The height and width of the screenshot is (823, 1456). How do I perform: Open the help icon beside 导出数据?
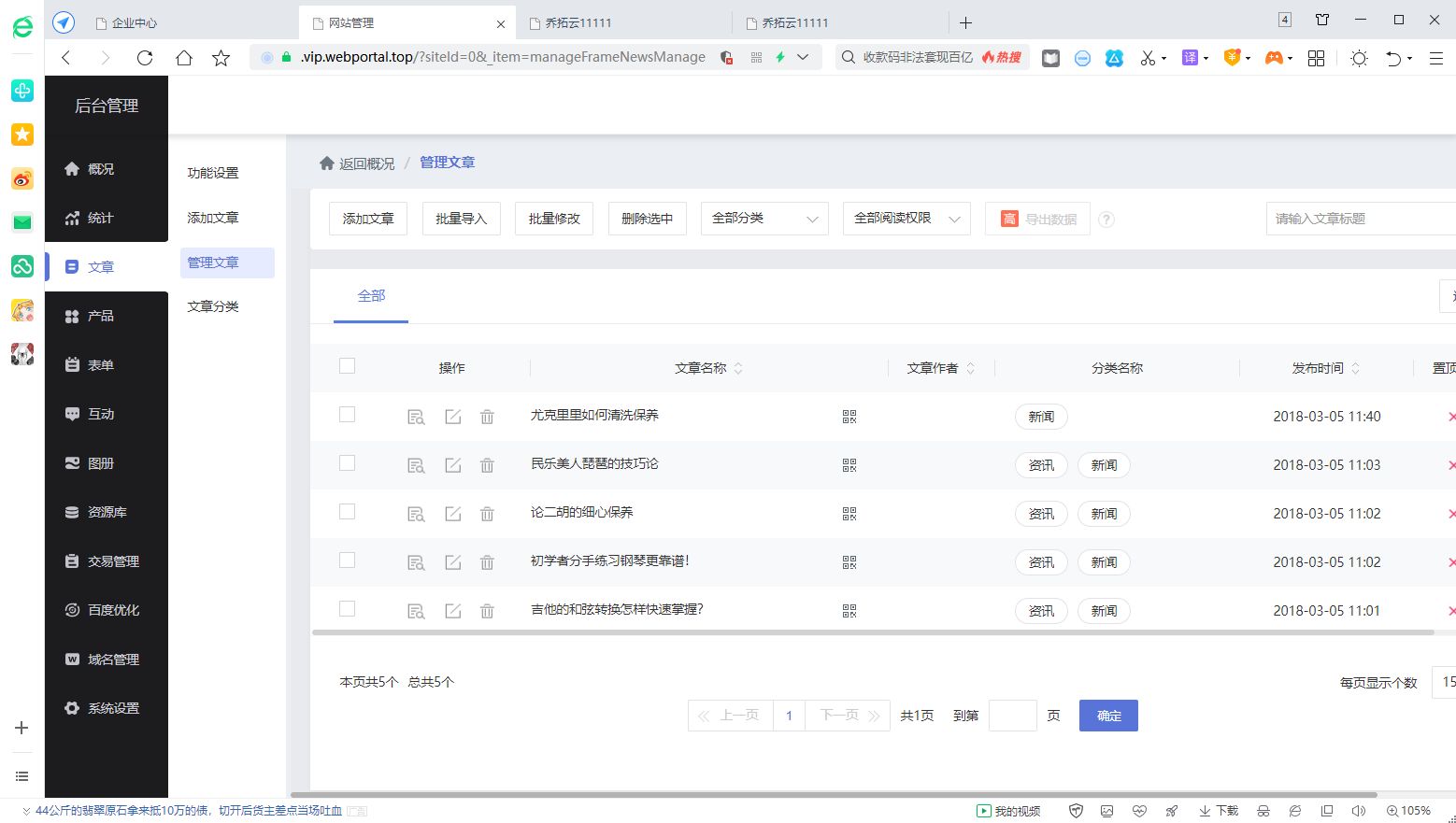click(1106, 219)
